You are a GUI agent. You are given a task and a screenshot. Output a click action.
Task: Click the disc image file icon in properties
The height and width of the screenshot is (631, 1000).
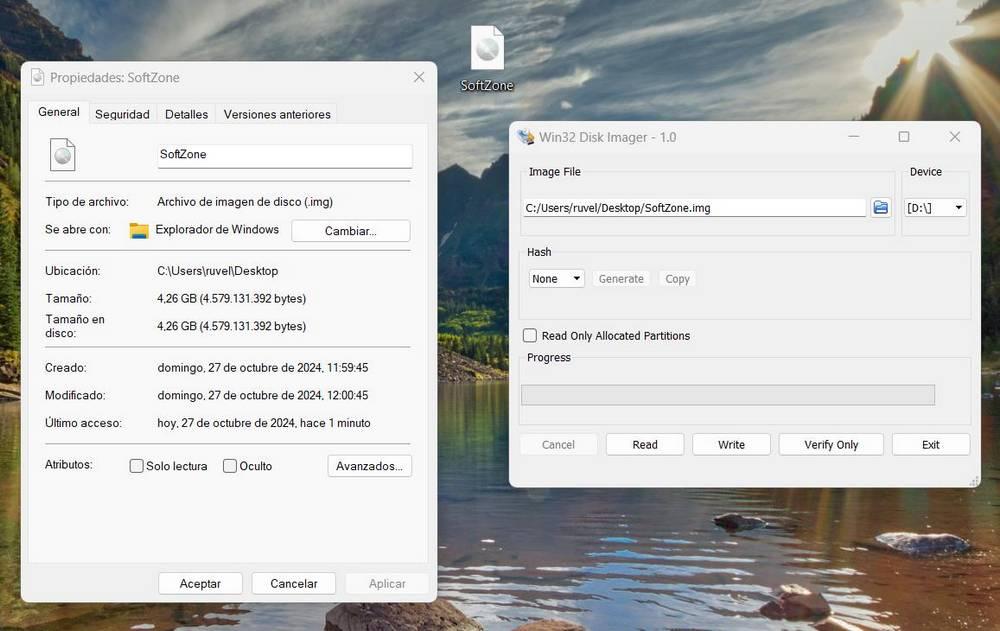[x=62, y=154]
